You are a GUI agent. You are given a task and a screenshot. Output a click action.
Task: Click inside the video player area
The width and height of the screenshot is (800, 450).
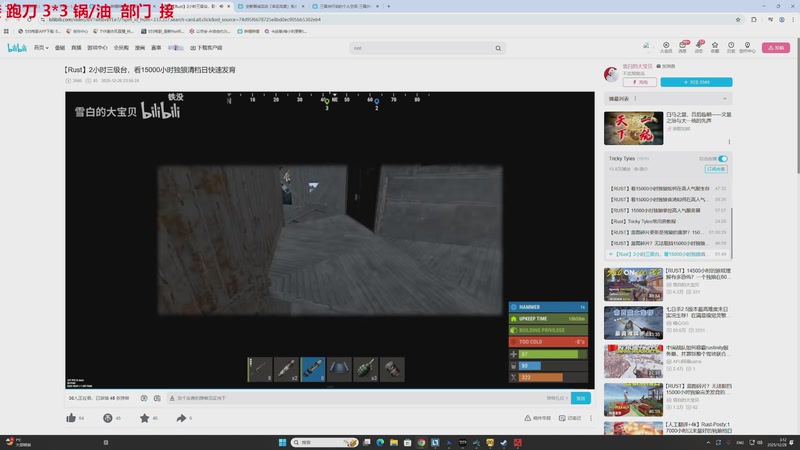[x=330, y=240]
